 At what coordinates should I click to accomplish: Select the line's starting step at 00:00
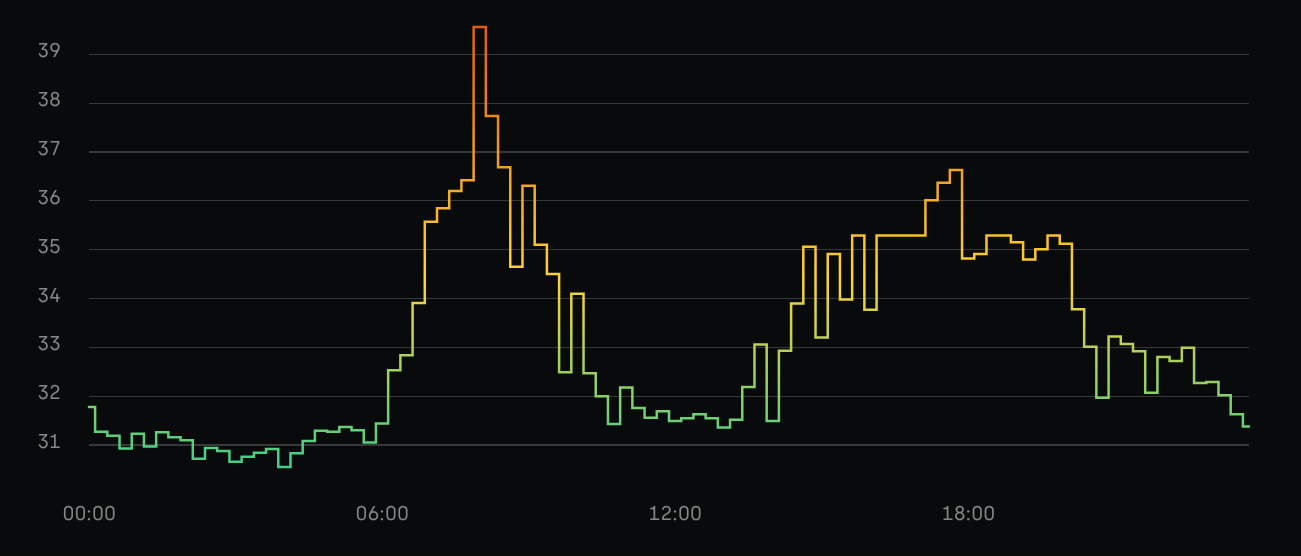[92, 407]
